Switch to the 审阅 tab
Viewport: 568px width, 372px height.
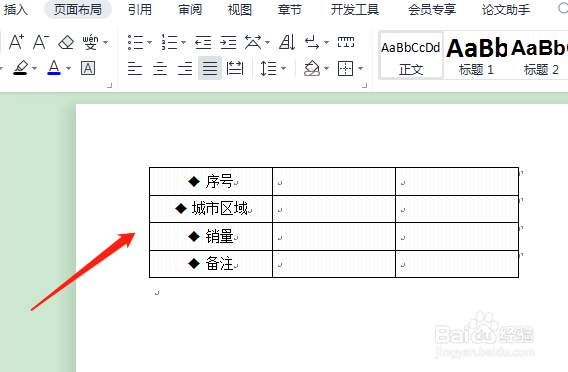coord(190,10)
